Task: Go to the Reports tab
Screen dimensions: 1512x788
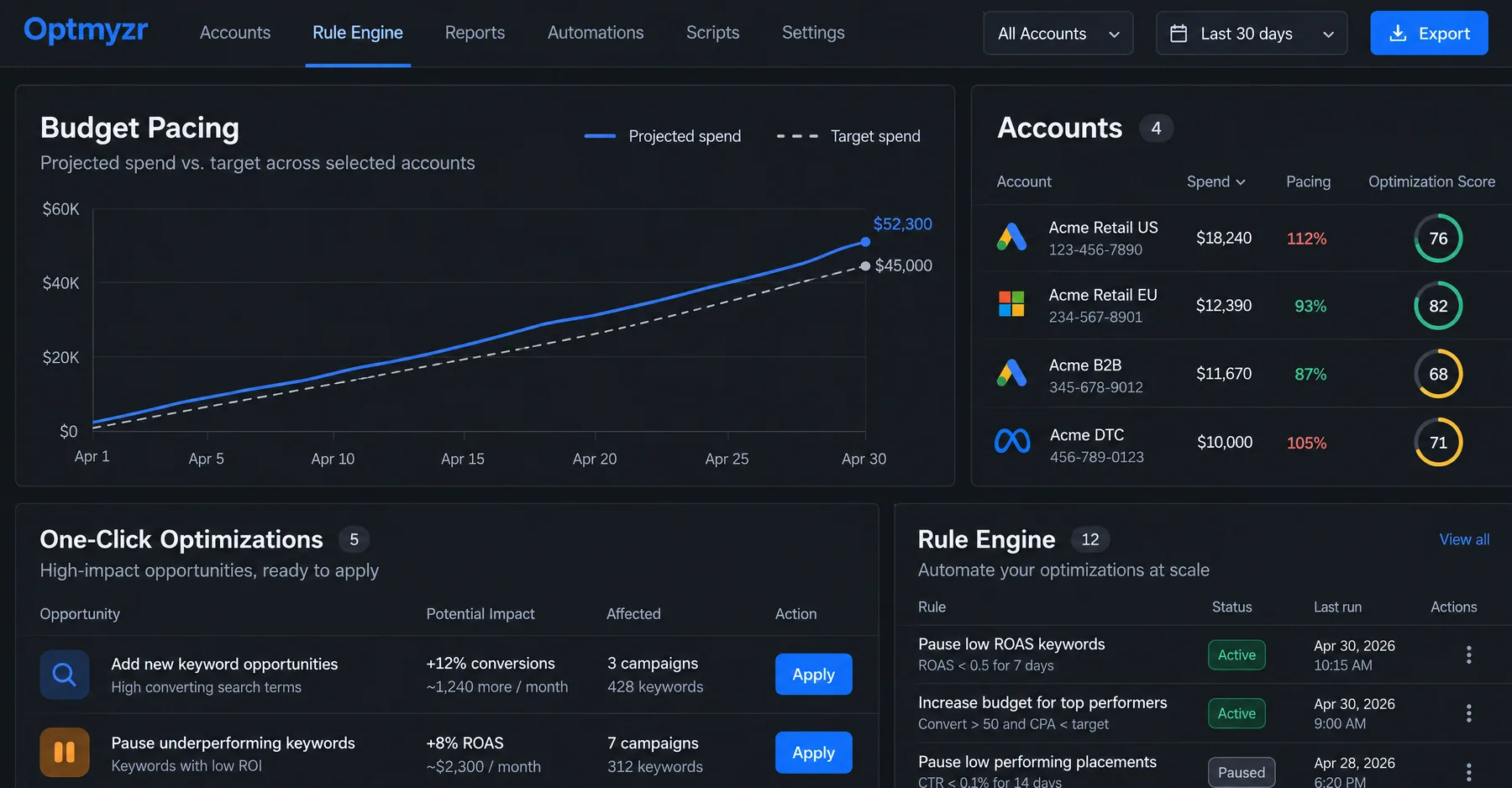Action: (475, 33)
